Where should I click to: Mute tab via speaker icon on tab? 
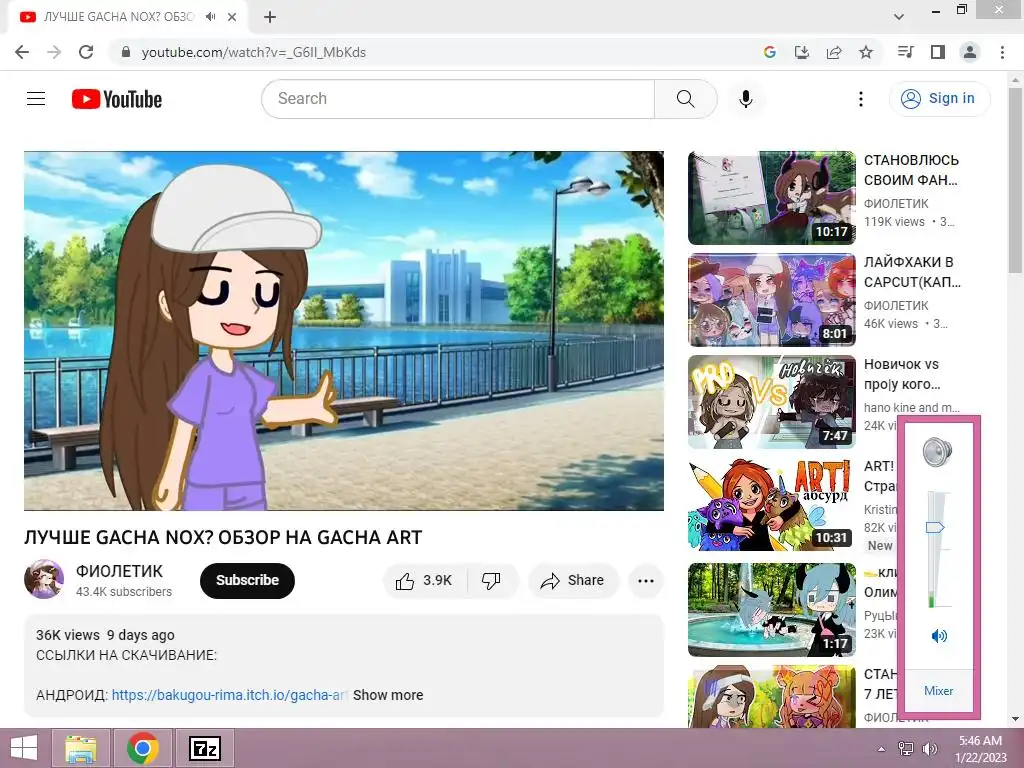[210, 17]
